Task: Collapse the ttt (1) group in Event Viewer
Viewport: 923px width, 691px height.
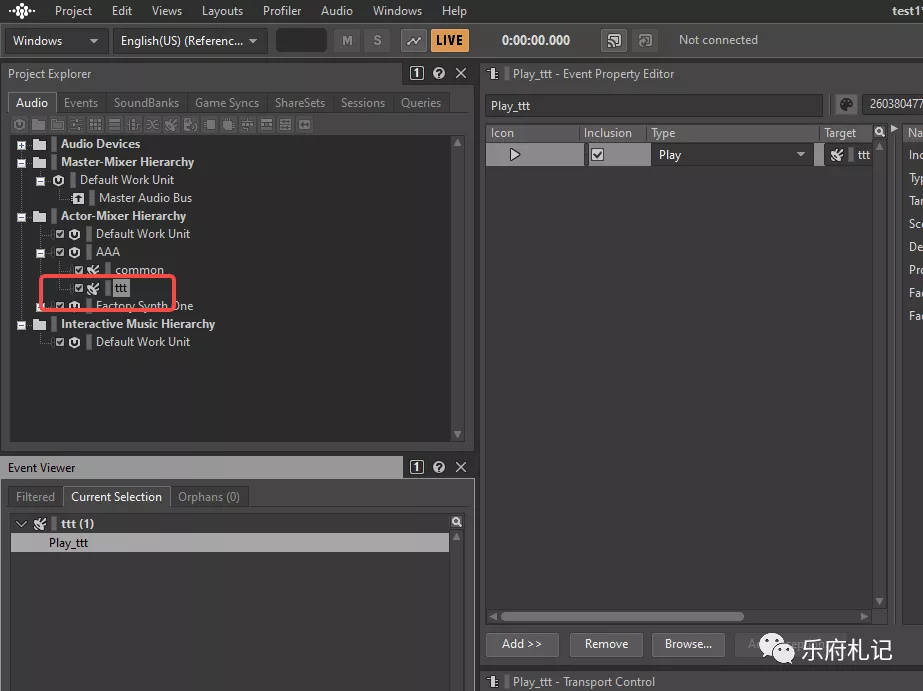Action: (x=22, y=523)
